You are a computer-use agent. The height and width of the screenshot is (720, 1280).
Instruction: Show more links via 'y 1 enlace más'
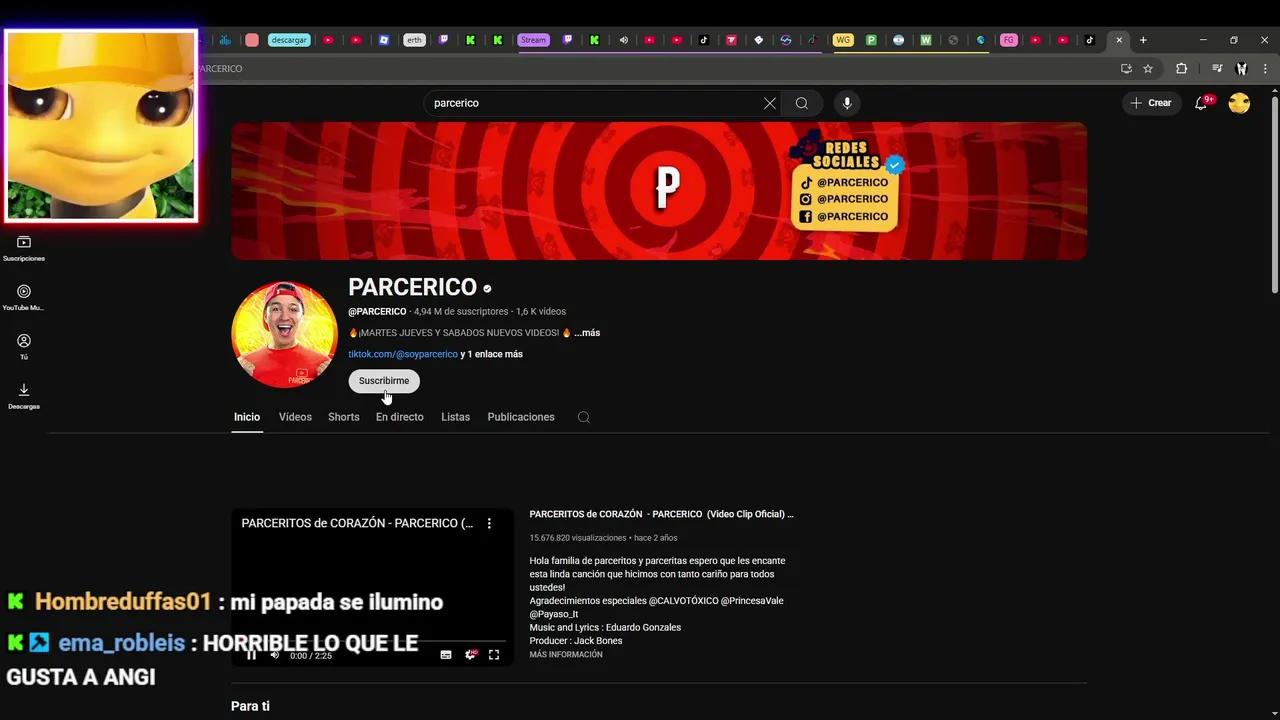491,354
